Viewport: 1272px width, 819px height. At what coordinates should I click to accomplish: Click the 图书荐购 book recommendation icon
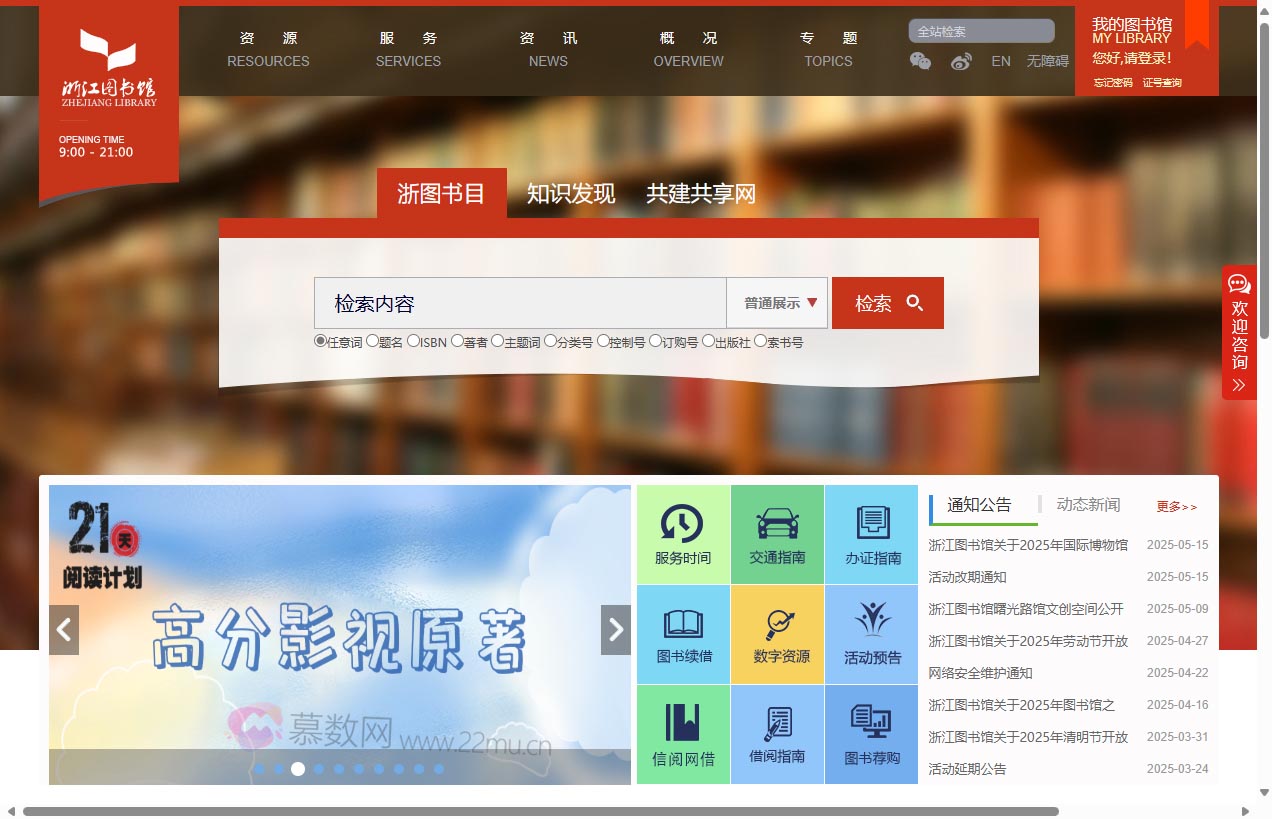pyautogui.click(x=870, y=722)
